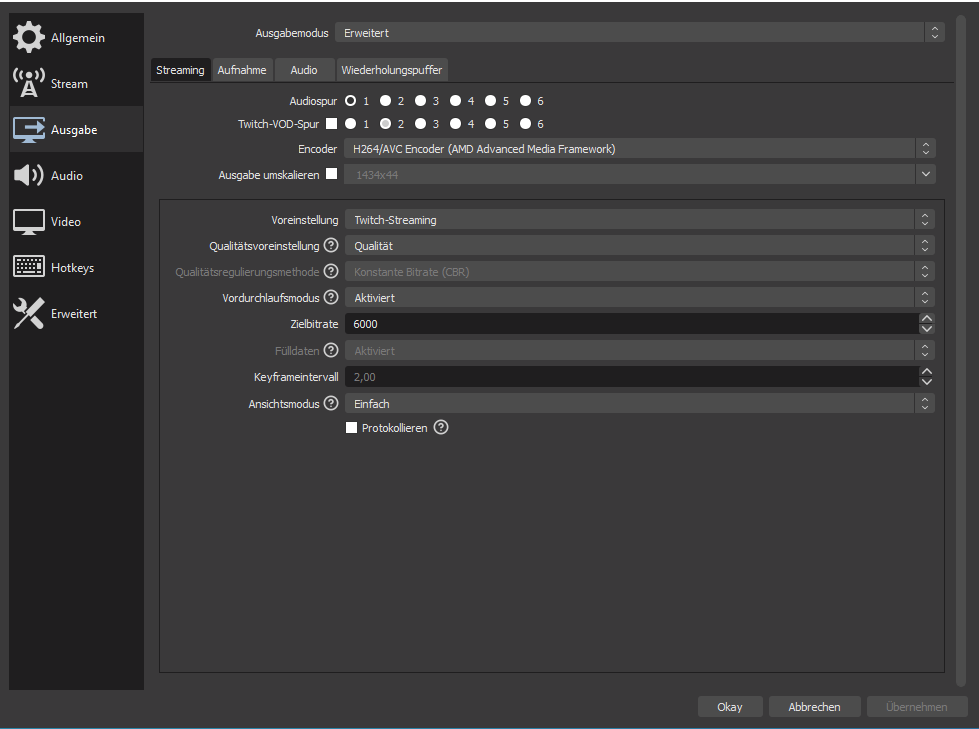979x729 pixels.
Task: Toggle the Twitch-VOD-Spur checkbox
Action: tap(331, 124)
